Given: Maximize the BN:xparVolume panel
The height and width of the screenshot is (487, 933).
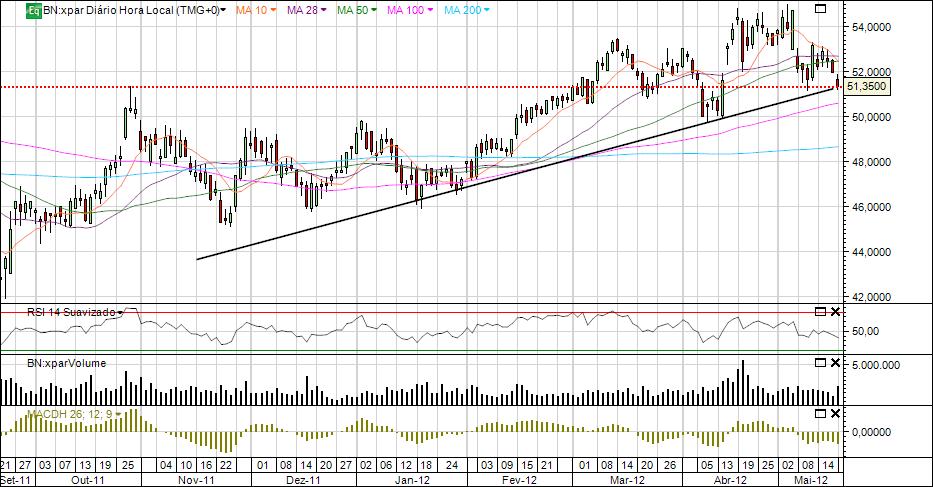Looking at the screenshot, I should (821, 363).
